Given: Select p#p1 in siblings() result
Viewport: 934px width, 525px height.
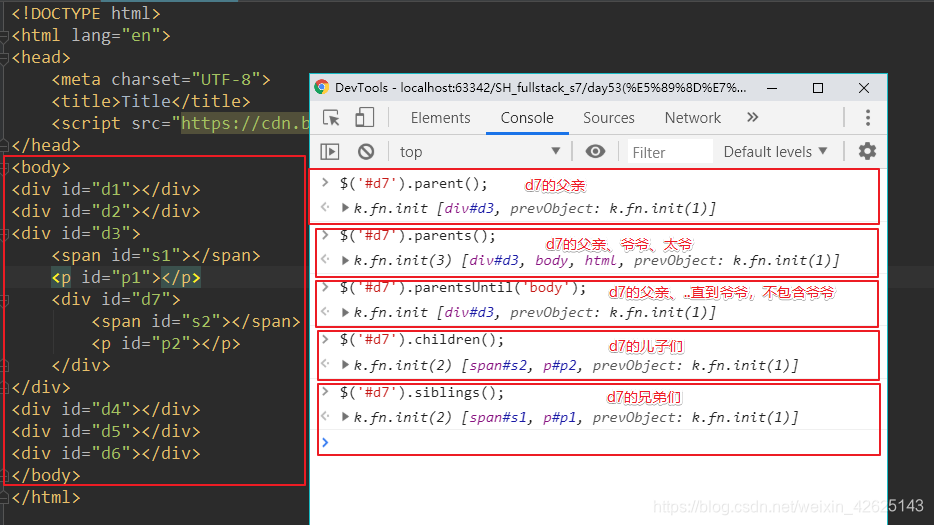Looking at the screenshot, I should pos(559,418).
